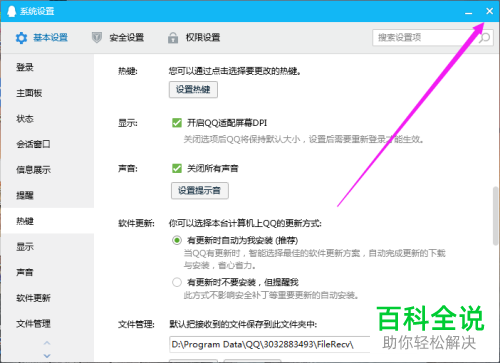500x363 pixels.
Task: Open 文件管理 from the sidebar
Action: click(48, 323)
